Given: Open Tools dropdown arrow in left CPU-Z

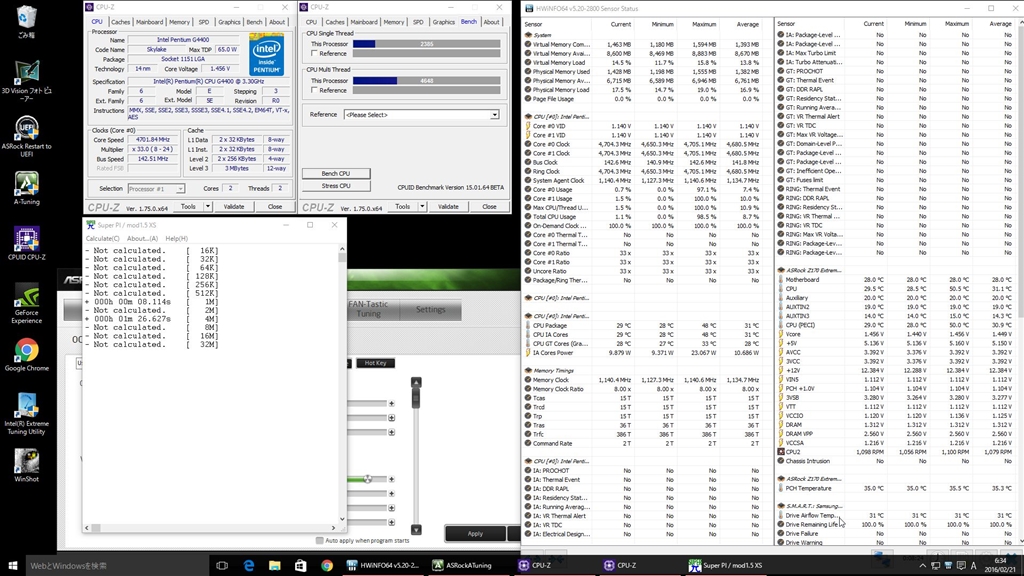Looking at the screenshot, I should [208, 206].
